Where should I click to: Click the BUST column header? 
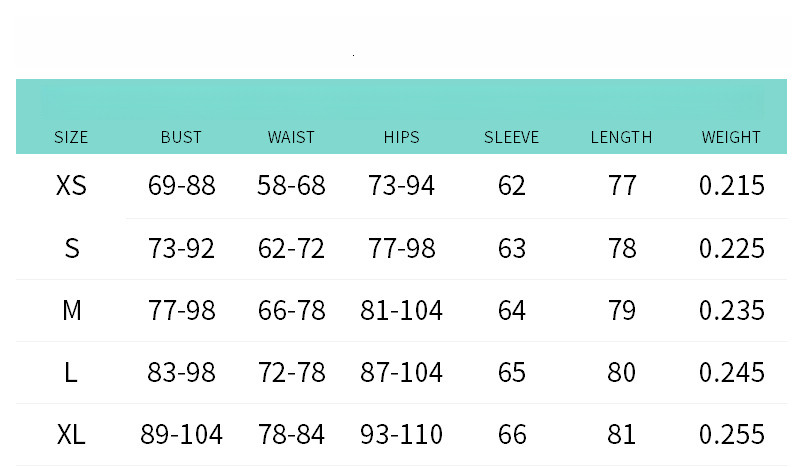tap(181, 137)
